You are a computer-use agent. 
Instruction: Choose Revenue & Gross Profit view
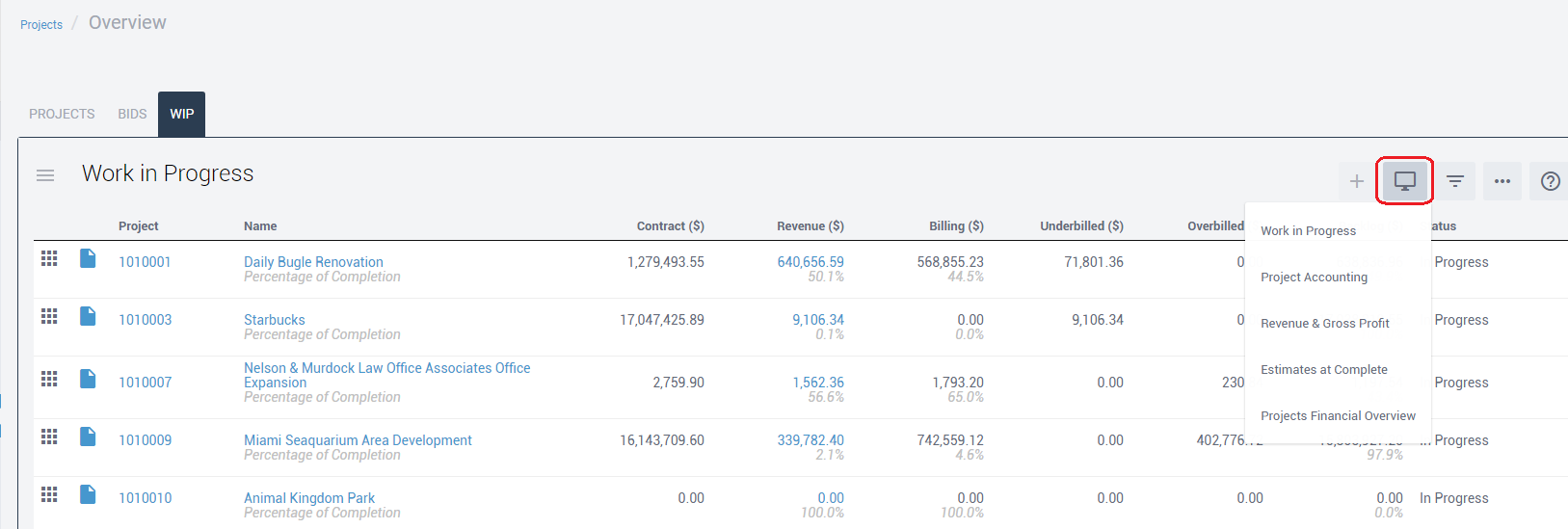(x=1324, y=324)
